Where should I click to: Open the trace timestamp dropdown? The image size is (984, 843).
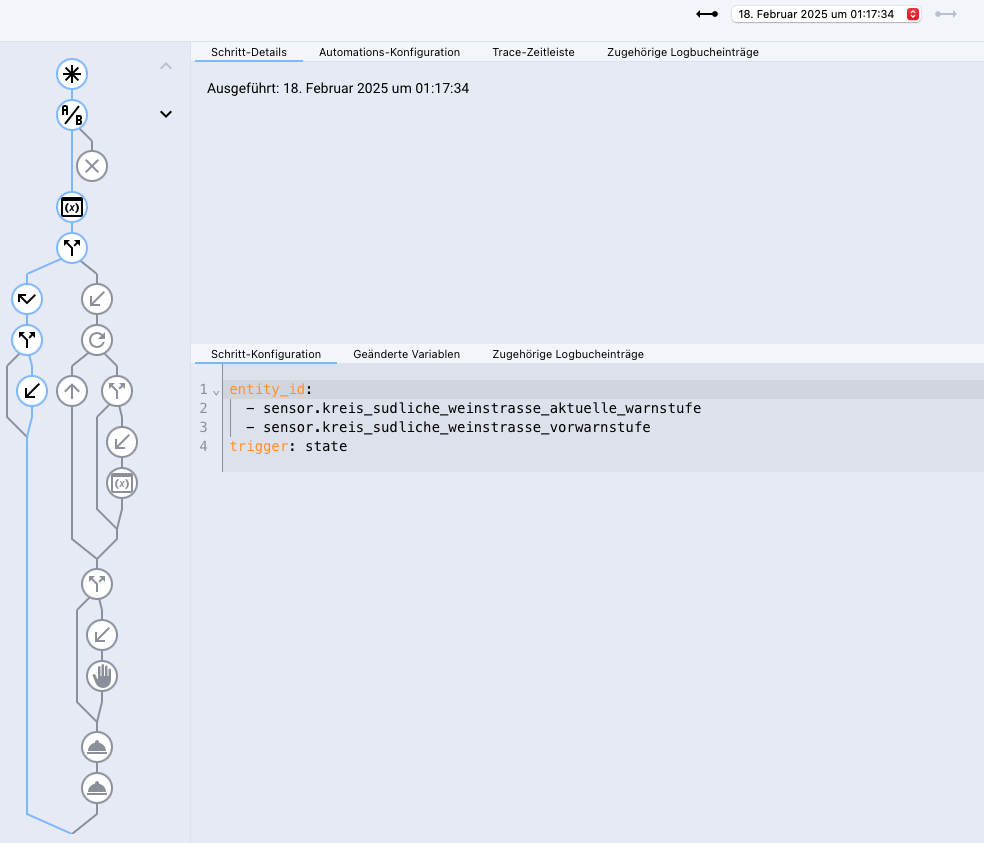point(826,14)
